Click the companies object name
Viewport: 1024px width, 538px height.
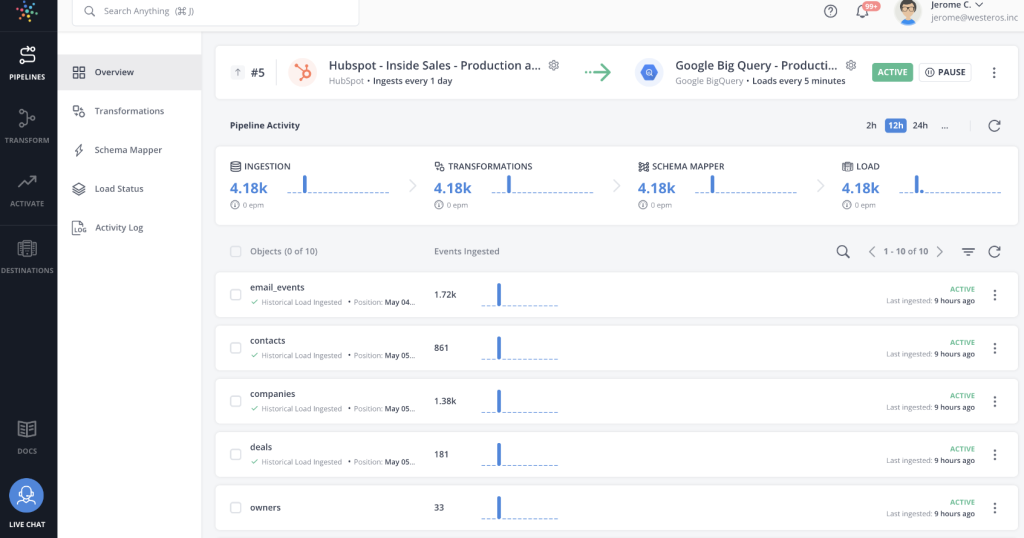[x=272, y=394]
